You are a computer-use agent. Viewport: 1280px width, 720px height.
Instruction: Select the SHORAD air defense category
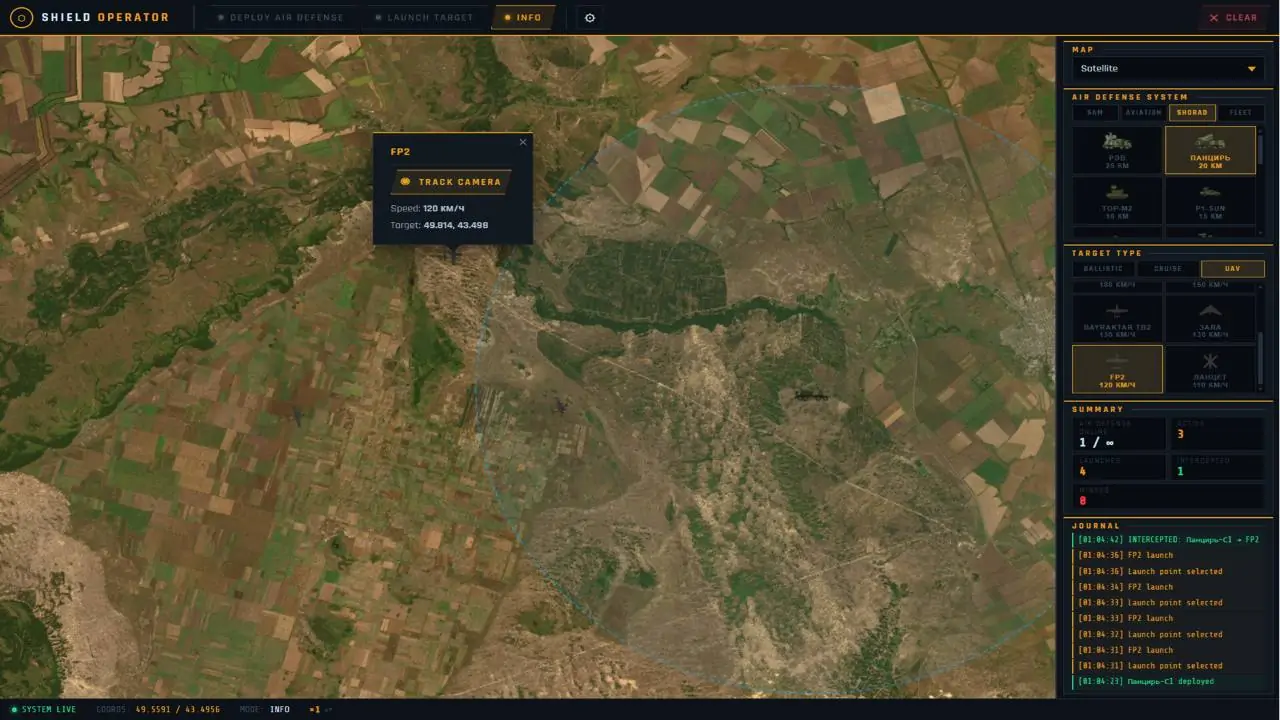(1192, 113)
